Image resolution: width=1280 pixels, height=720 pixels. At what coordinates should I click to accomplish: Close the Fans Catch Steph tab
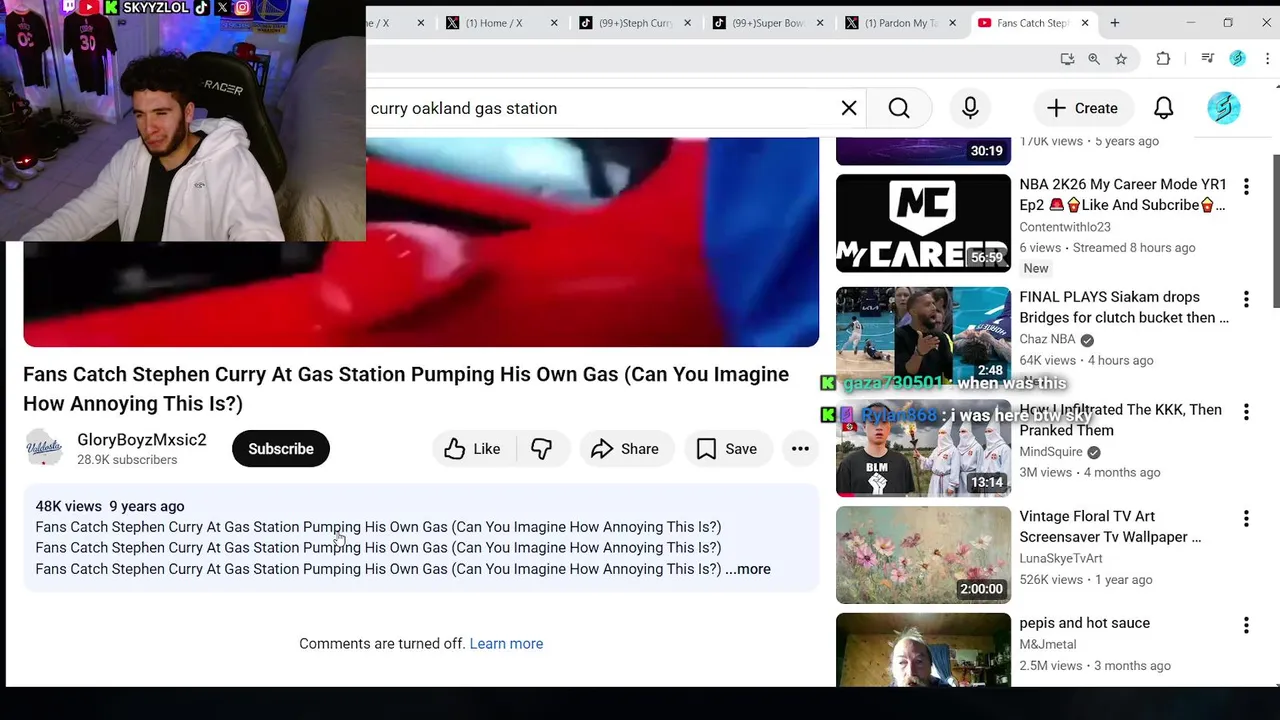pyautogui.click(x=1085, y=23)
